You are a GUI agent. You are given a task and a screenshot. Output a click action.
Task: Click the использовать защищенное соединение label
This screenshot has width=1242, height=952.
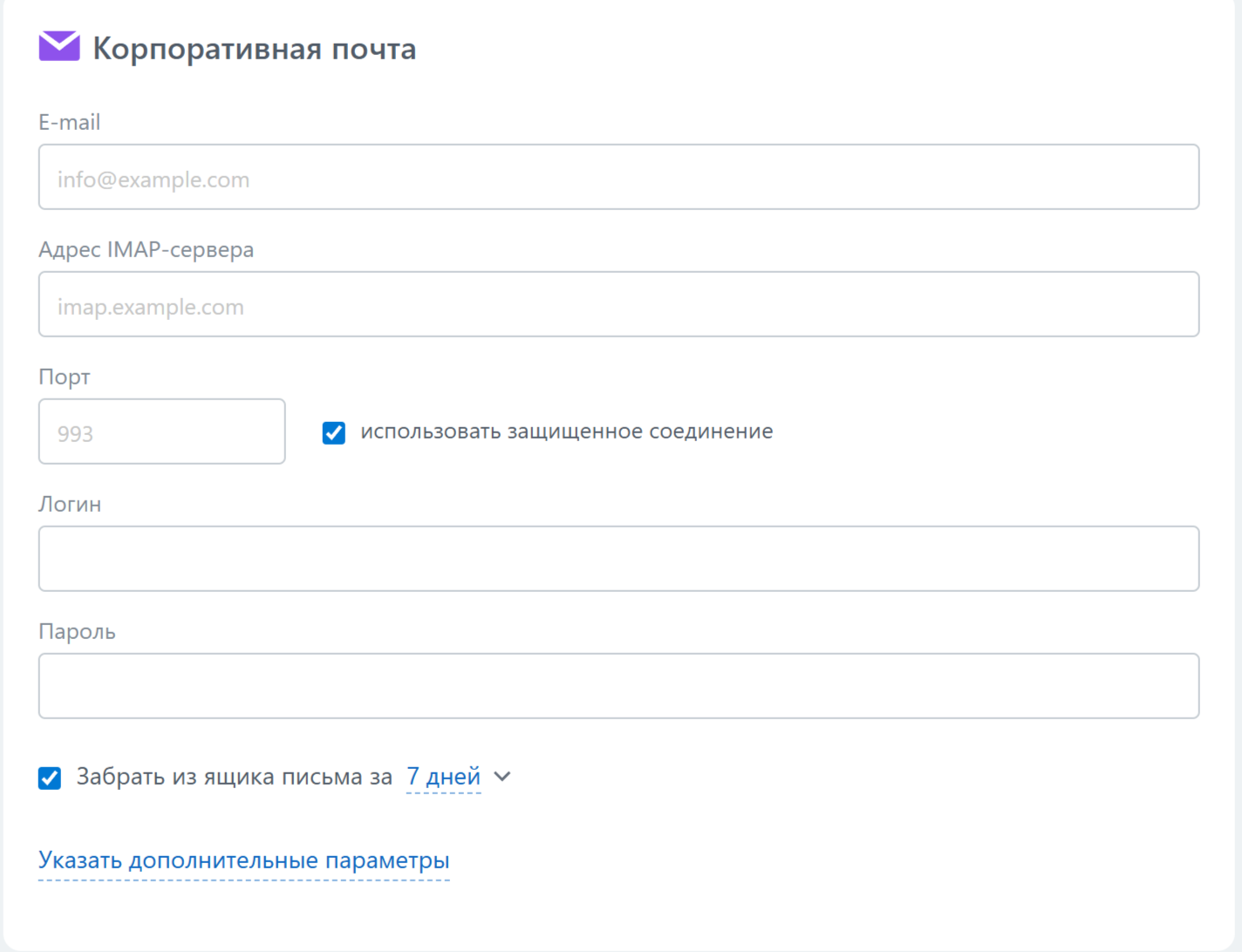[x=566, y=432]
